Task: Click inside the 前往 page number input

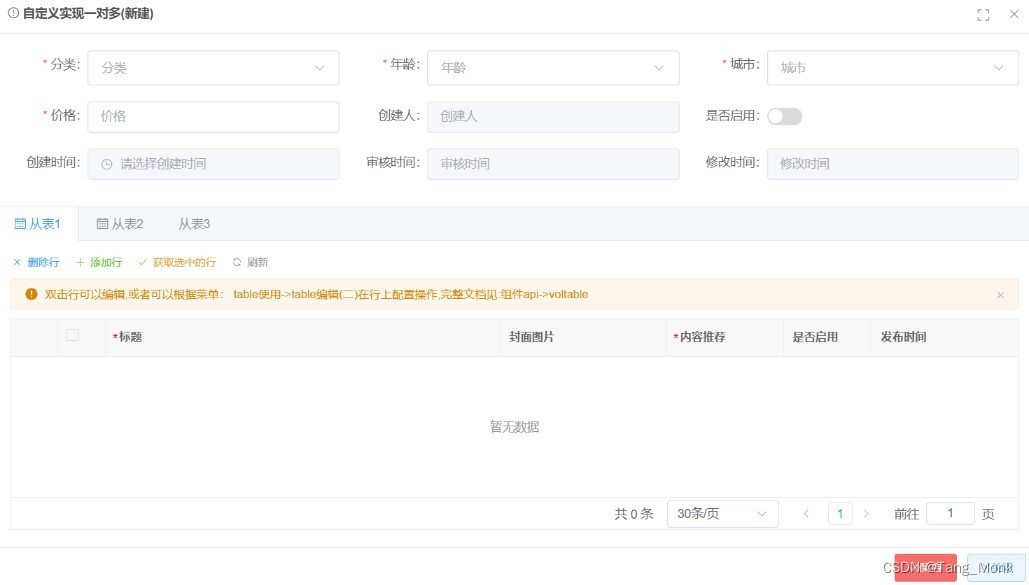Action: pyautogui.click(x=949, y=513)
